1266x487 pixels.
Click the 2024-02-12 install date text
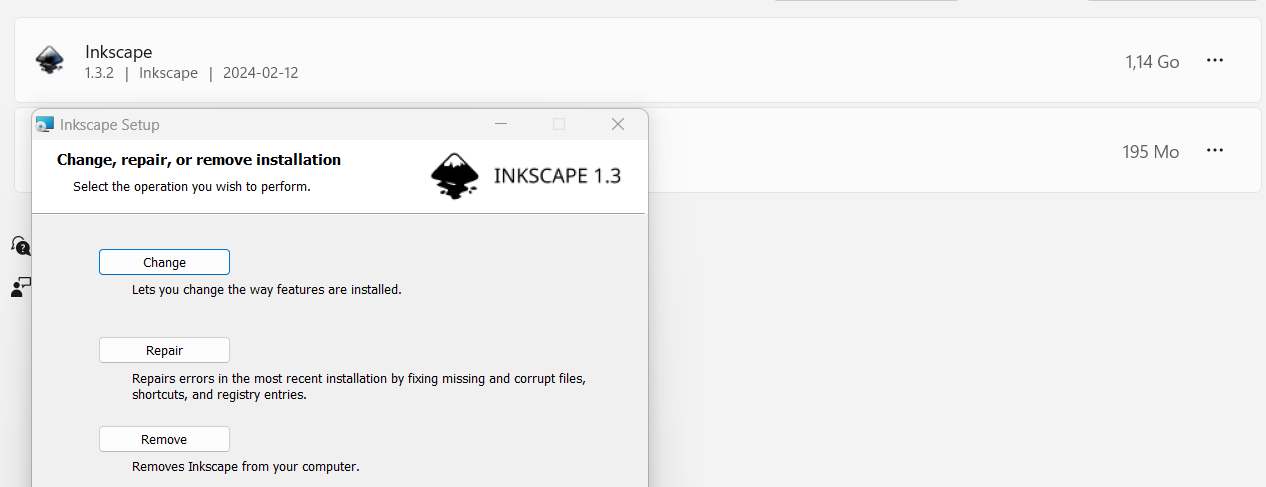tap(261, 73)
